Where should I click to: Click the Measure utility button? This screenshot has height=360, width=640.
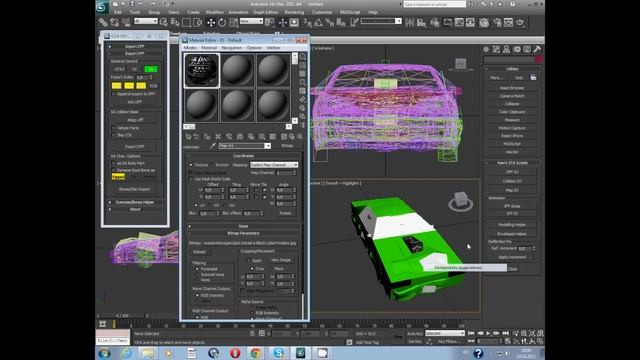(512, 120)
